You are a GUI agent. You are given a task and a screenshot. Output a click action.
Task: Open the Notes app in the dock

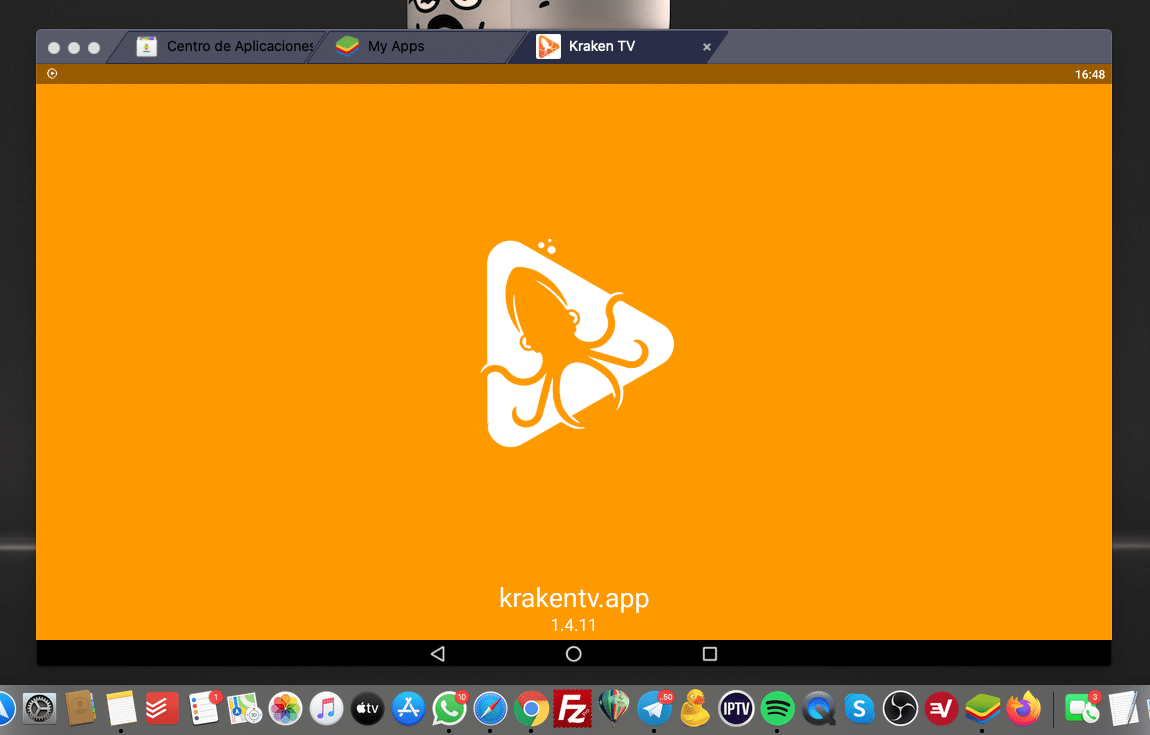[121, 709]
